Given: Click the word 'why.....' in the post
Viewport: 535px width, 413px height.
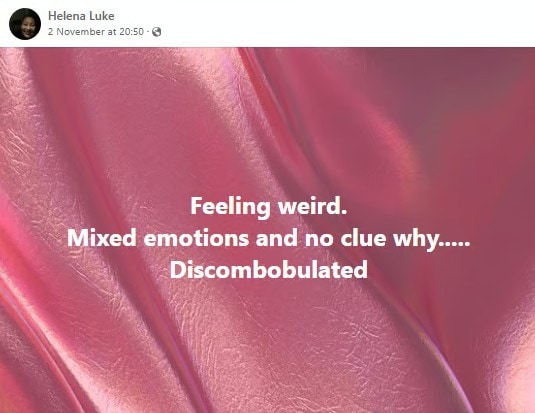Looking at the screenshot, I should (432, 239).
